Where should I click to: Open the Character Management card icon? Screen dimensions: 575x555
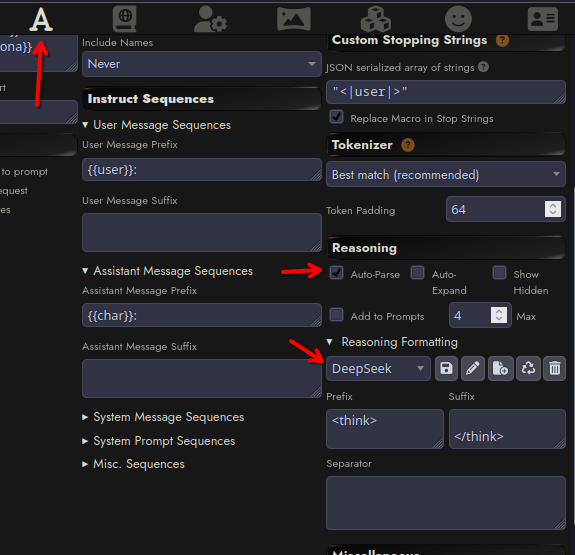(x=543, y=19)
